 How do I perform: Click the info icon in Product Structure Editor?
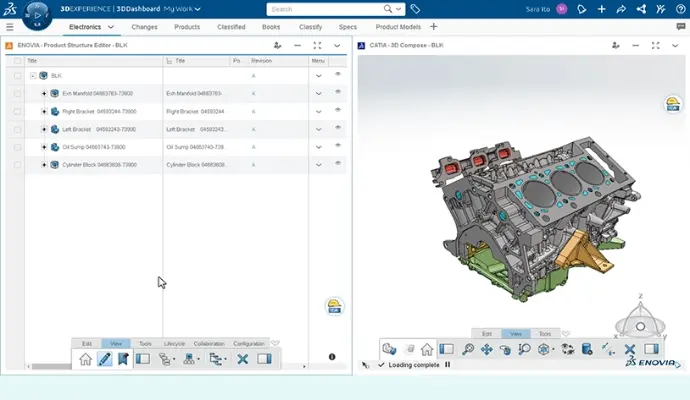[332, 357]
